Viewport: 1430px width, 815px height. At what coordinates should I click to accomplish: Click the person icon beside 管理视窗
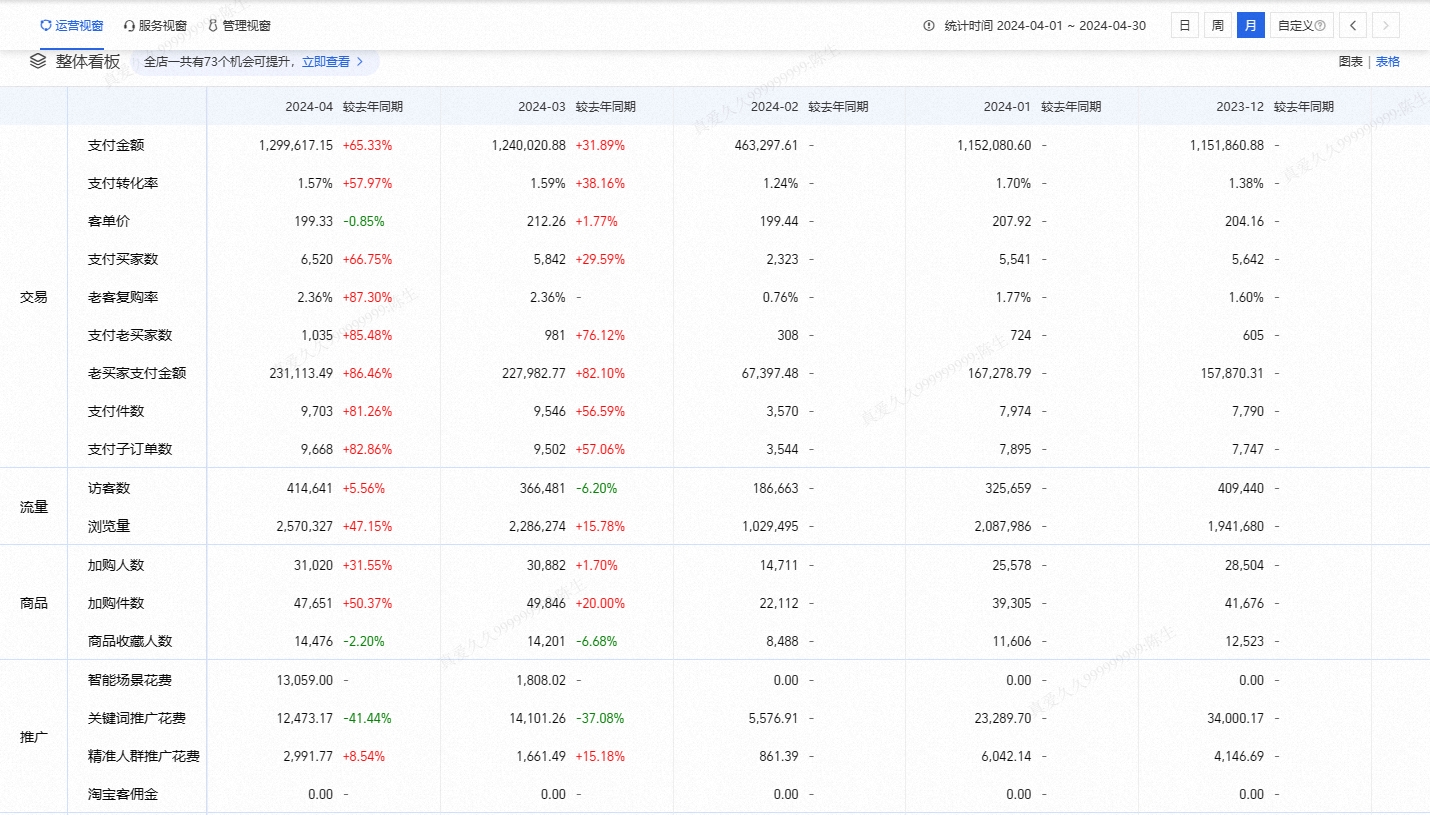coord(213,26)
